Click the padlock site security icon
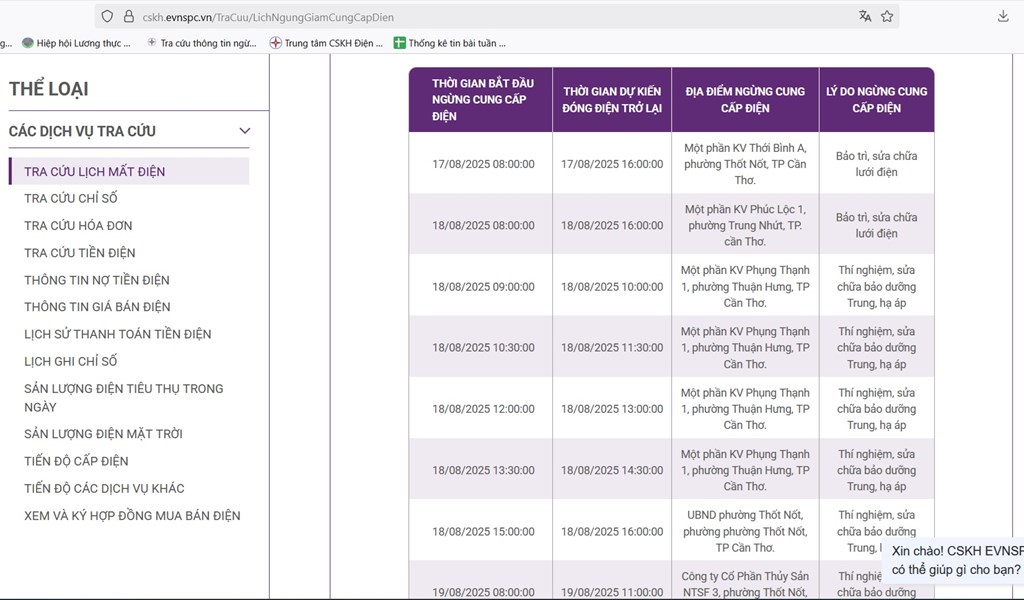 [128, 16]
